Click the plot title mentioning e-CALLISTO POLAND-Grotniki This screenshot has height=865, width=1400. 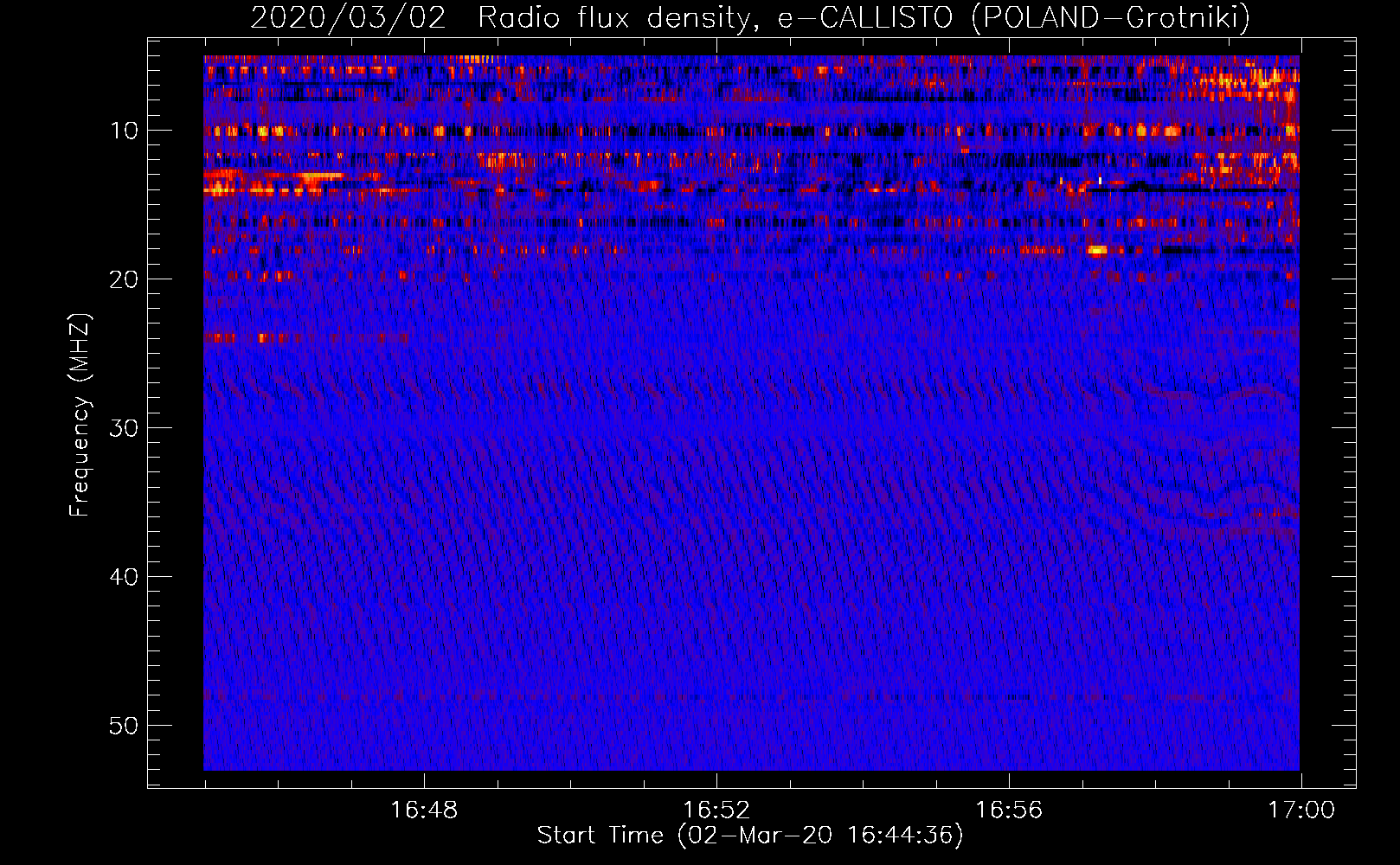tap(750, 17)
